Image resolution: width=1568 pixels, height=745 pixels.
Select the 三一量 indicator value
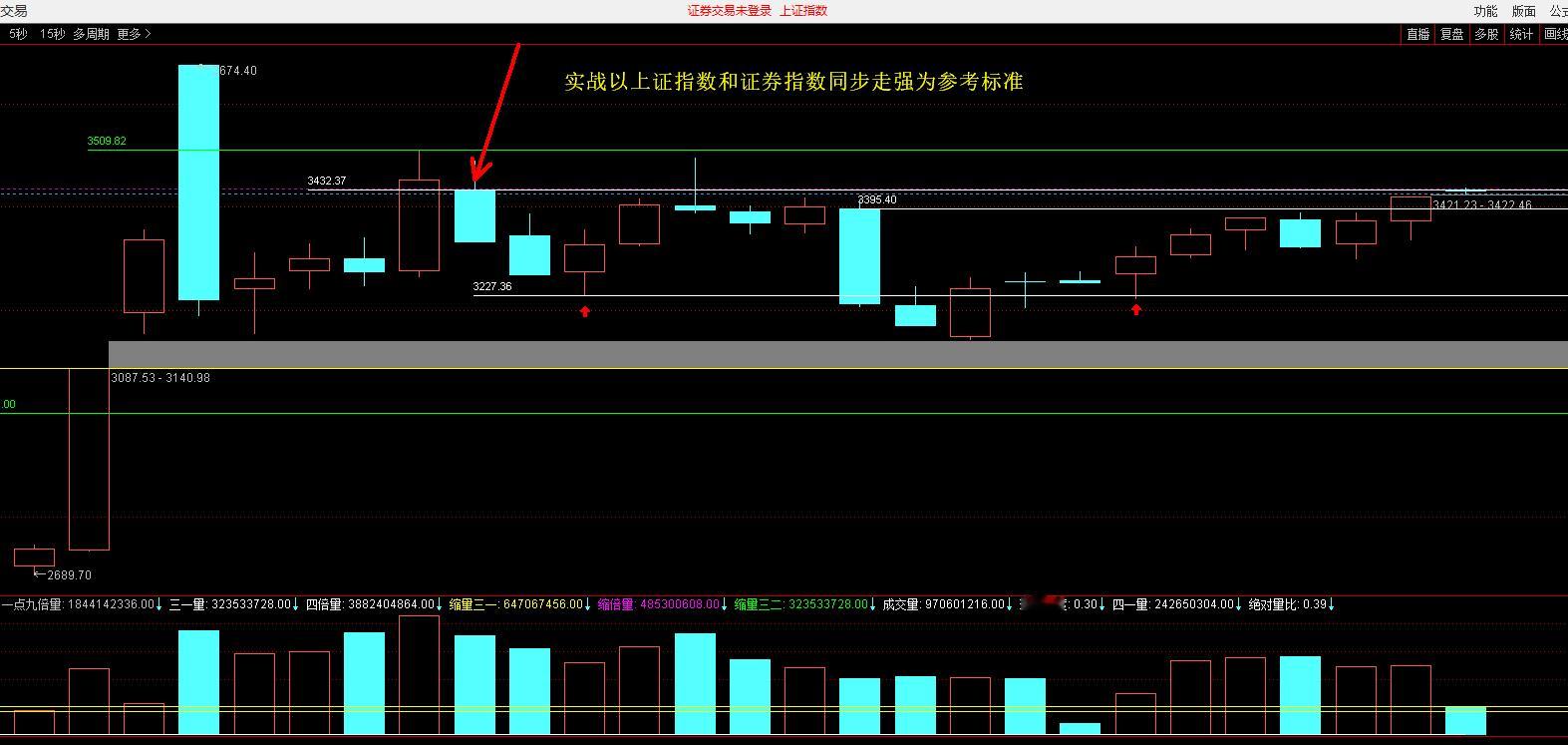(x=234, y=604)
